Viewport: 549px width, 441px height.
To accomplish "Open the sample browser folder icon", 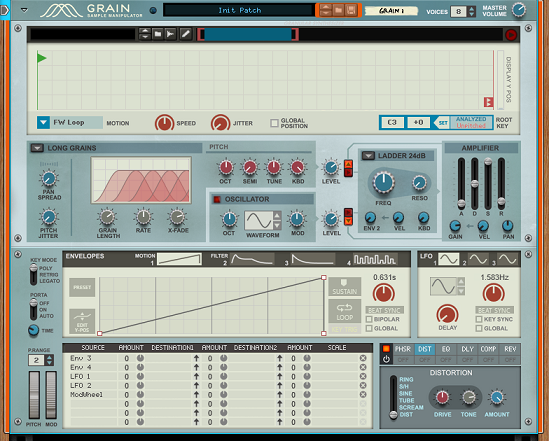I will tap(158, 34).
